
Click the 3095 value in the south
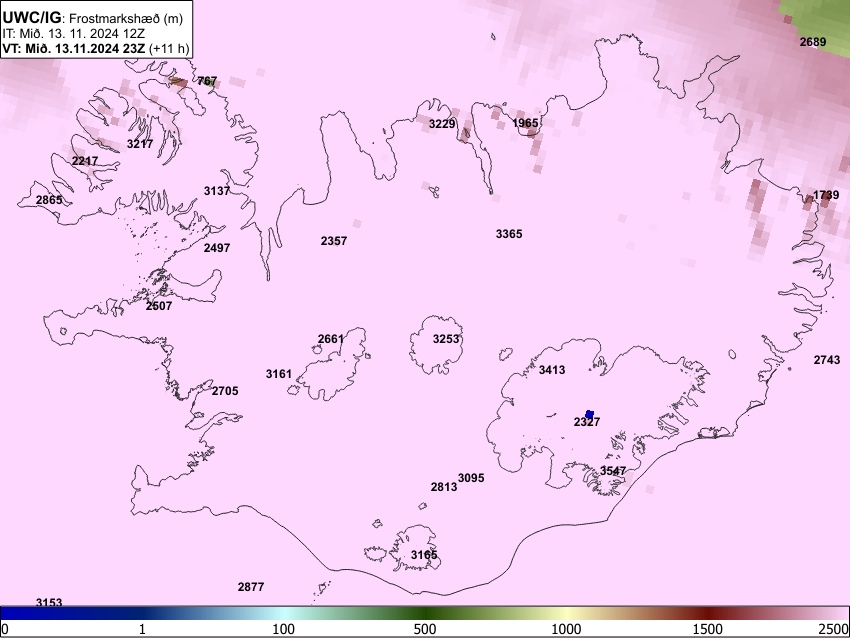tap(471, 478)
